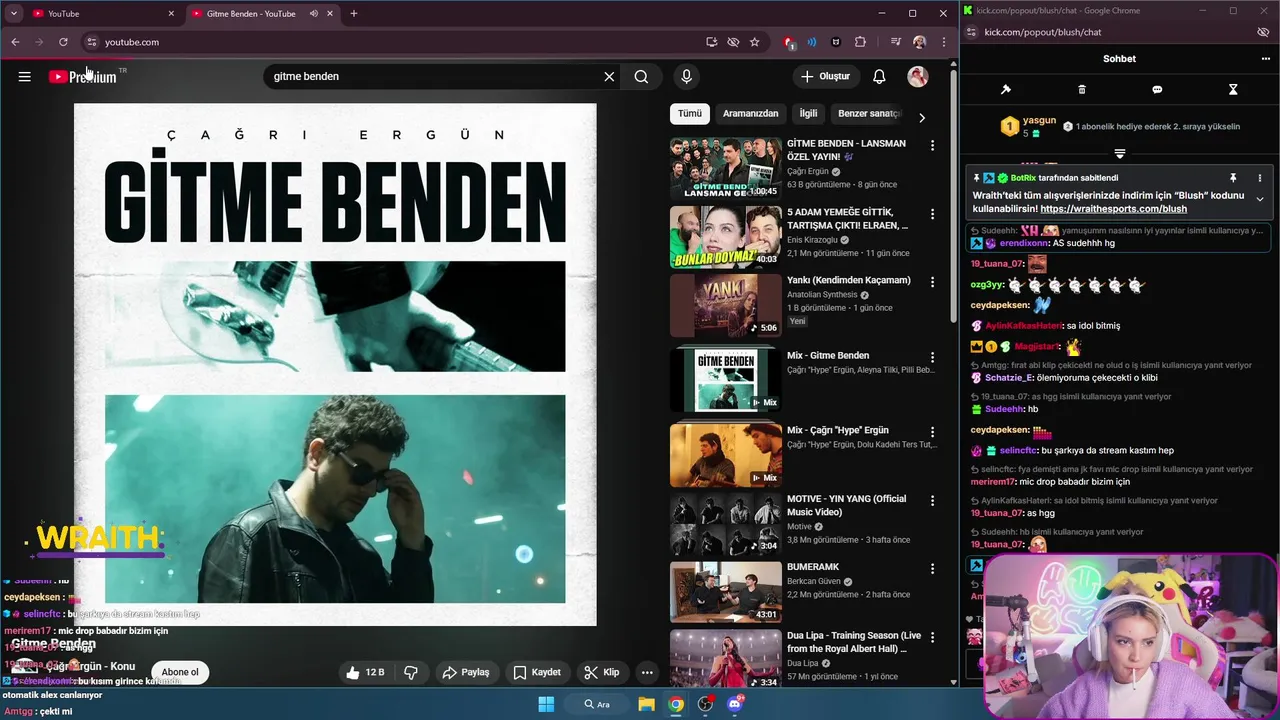Click the trash icon in Kick chat
The width and height of the screenshot is (1280, 720).
(1082, 89)
